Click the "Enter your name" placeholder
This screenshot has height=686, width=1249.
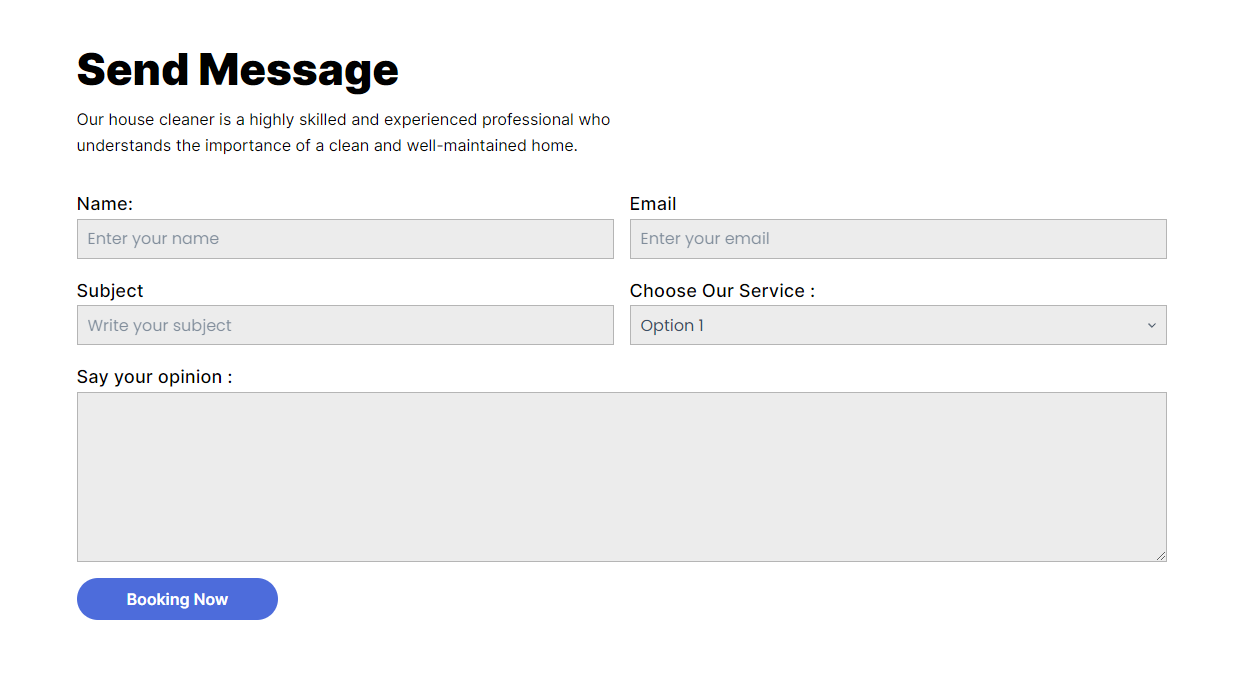pyautogui.click(x=153, y=239)
